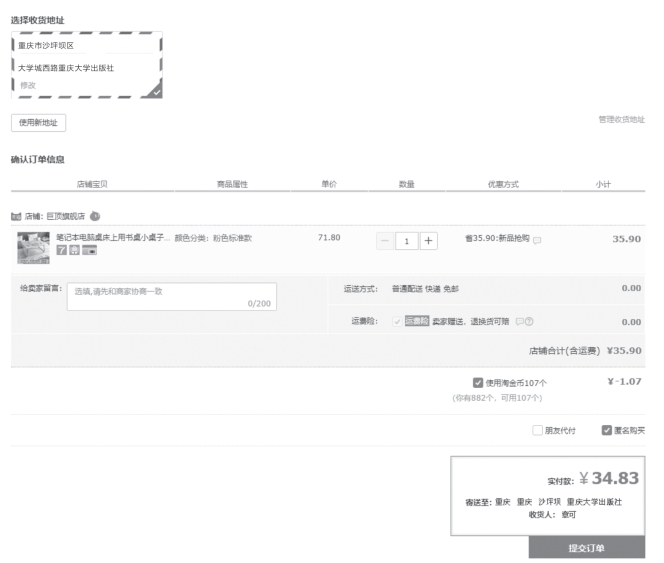This screenshot has width=664, height=563.
Task: Click the help question icon next to 退换货可赔
Action: point(529,321)
